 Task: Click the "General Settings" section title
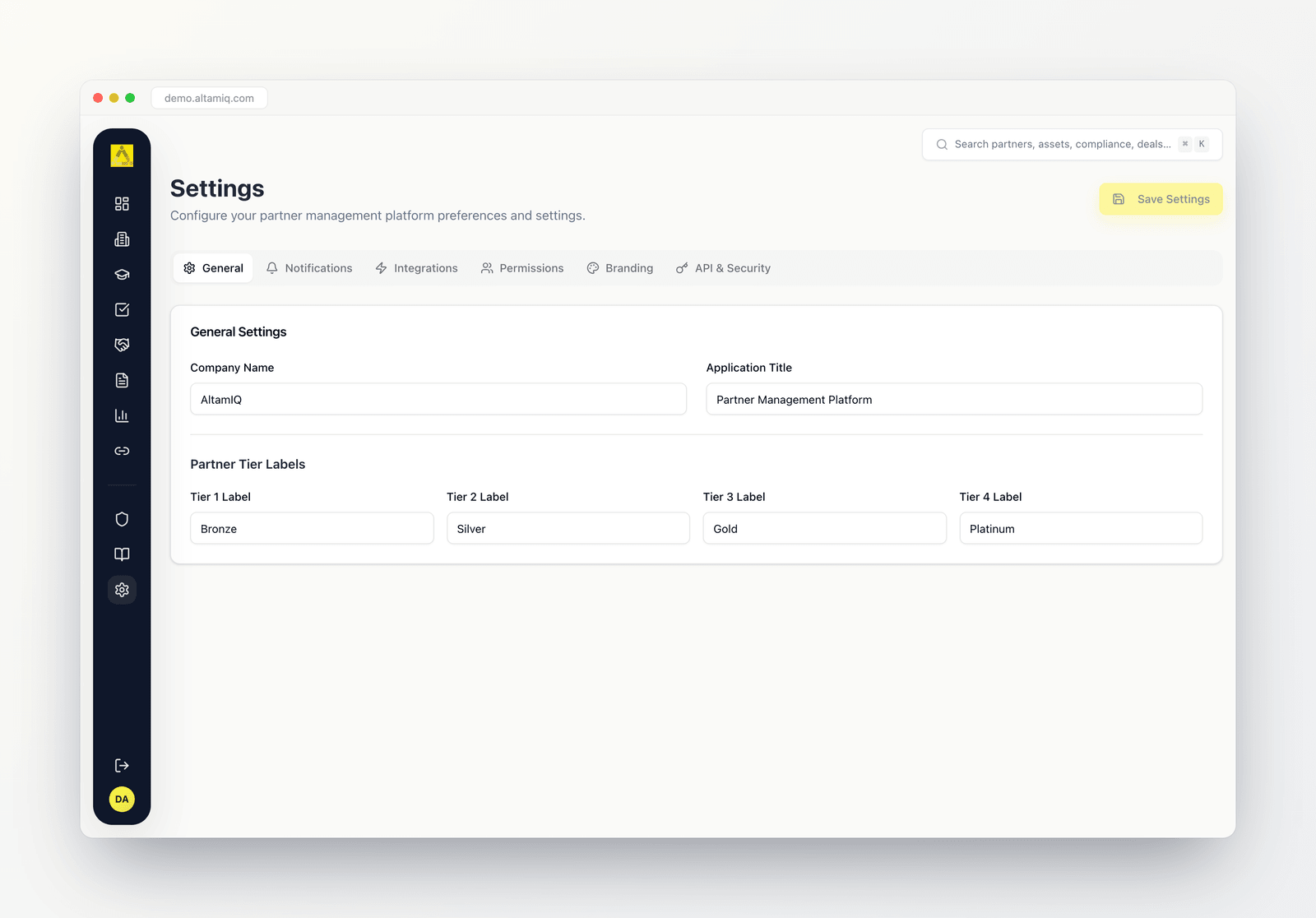(239, 331)
